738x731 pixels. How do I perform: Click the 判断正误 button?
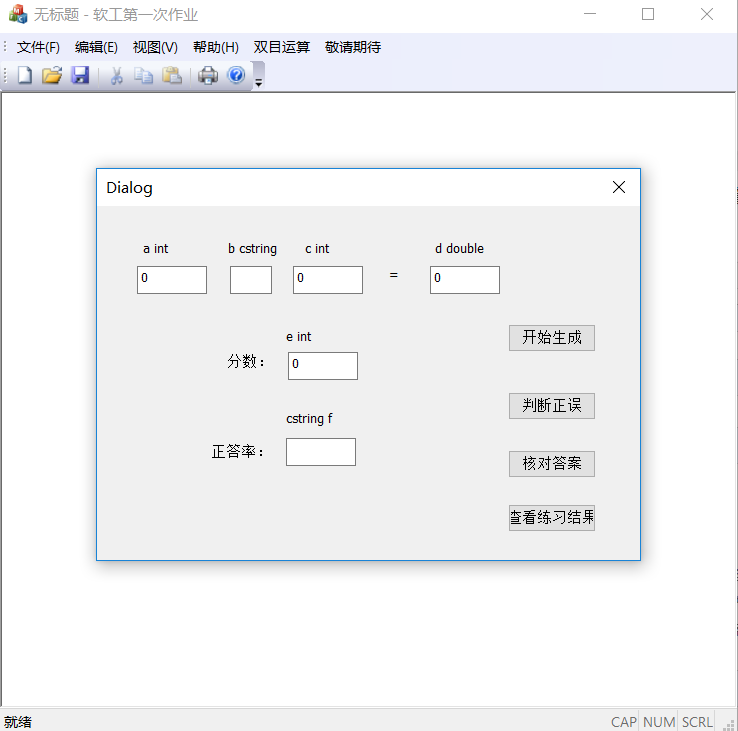(552, 406)
